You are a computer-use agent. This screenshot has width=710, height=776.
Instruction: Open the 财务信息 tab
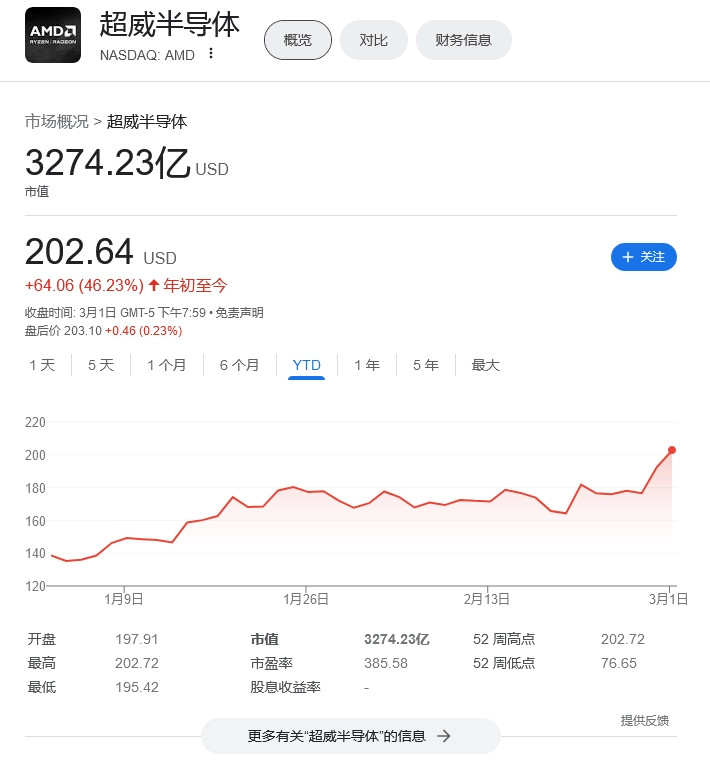(464, 40)
